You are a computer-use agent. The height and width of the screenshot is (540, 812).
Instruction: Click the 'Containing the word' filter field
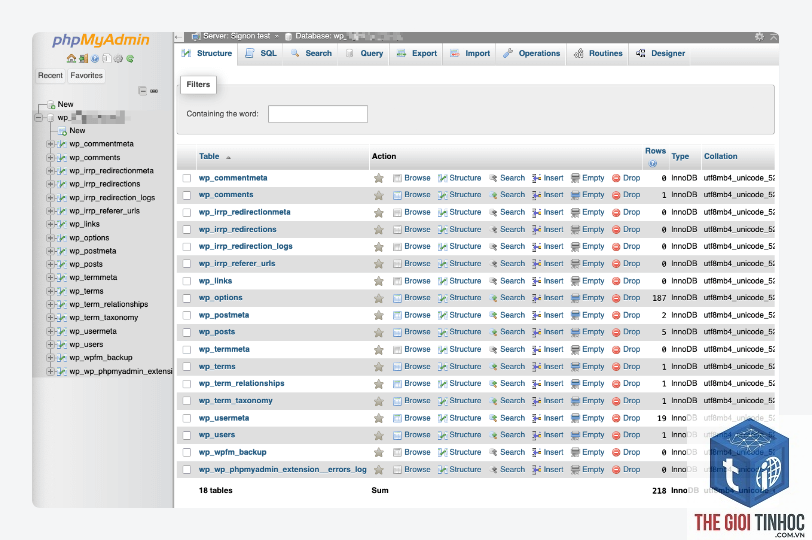(317, 114)
